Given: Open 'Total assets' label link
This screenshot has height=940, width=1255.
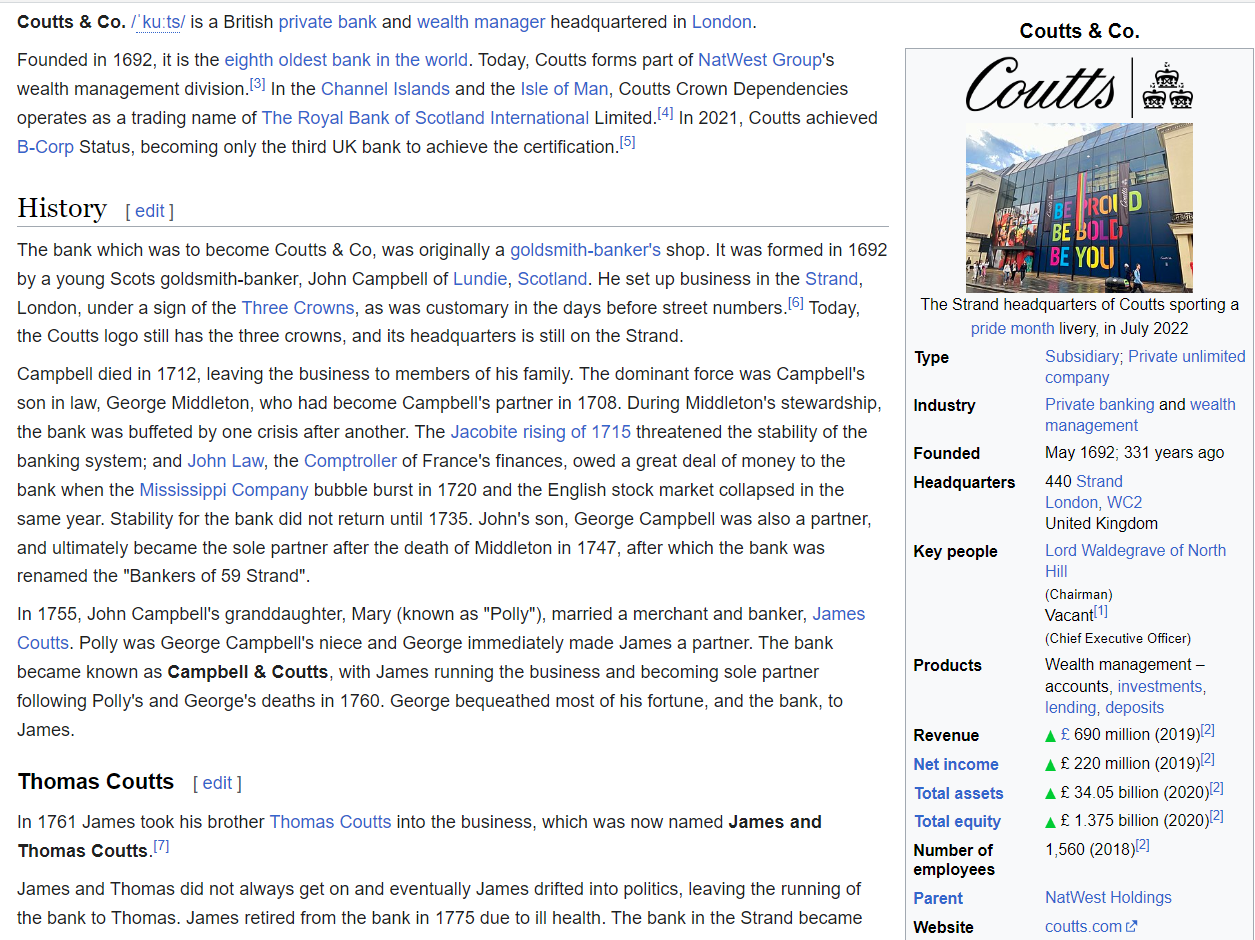Looking at the screenshot, I should (958, 794).
